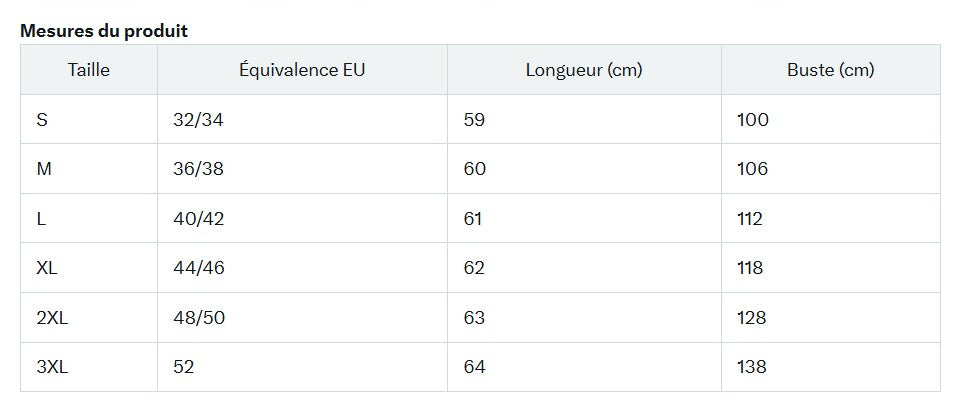Click the Buste (cm) column header
This screenshot has height=409, width=963.
(830, 69)
